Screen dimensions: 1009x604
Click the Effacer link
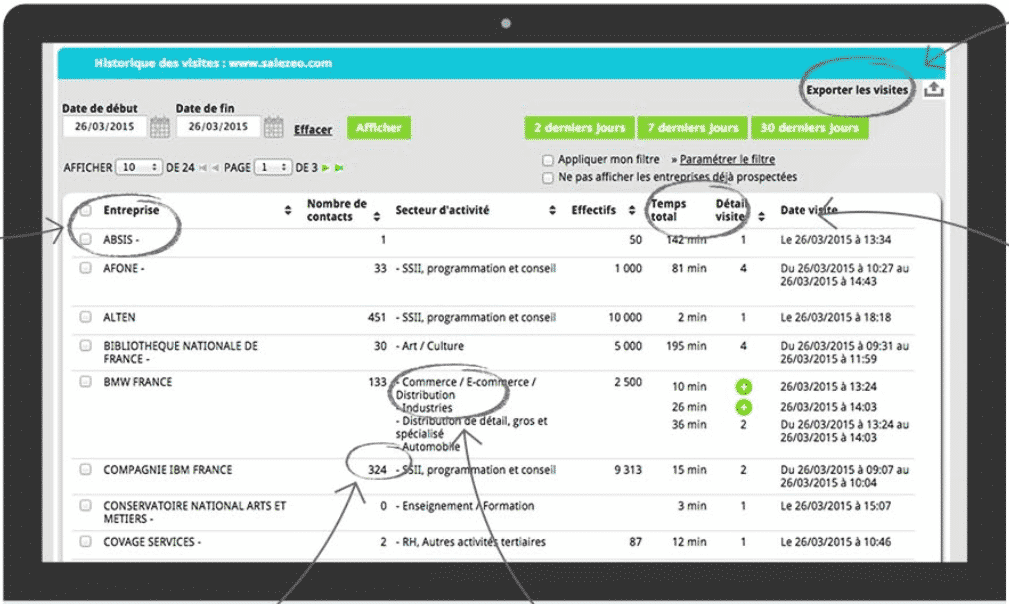point(313,129)
